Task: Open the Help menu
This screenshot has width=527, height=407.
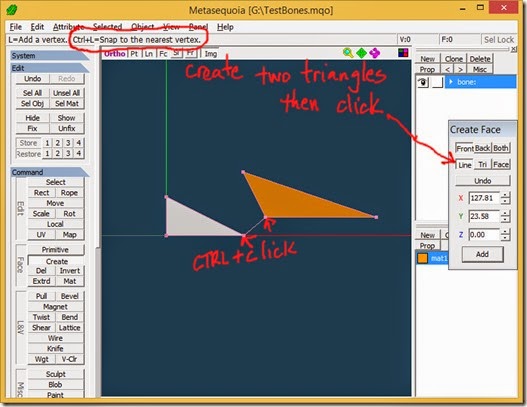Action: (x=225, y=27)
